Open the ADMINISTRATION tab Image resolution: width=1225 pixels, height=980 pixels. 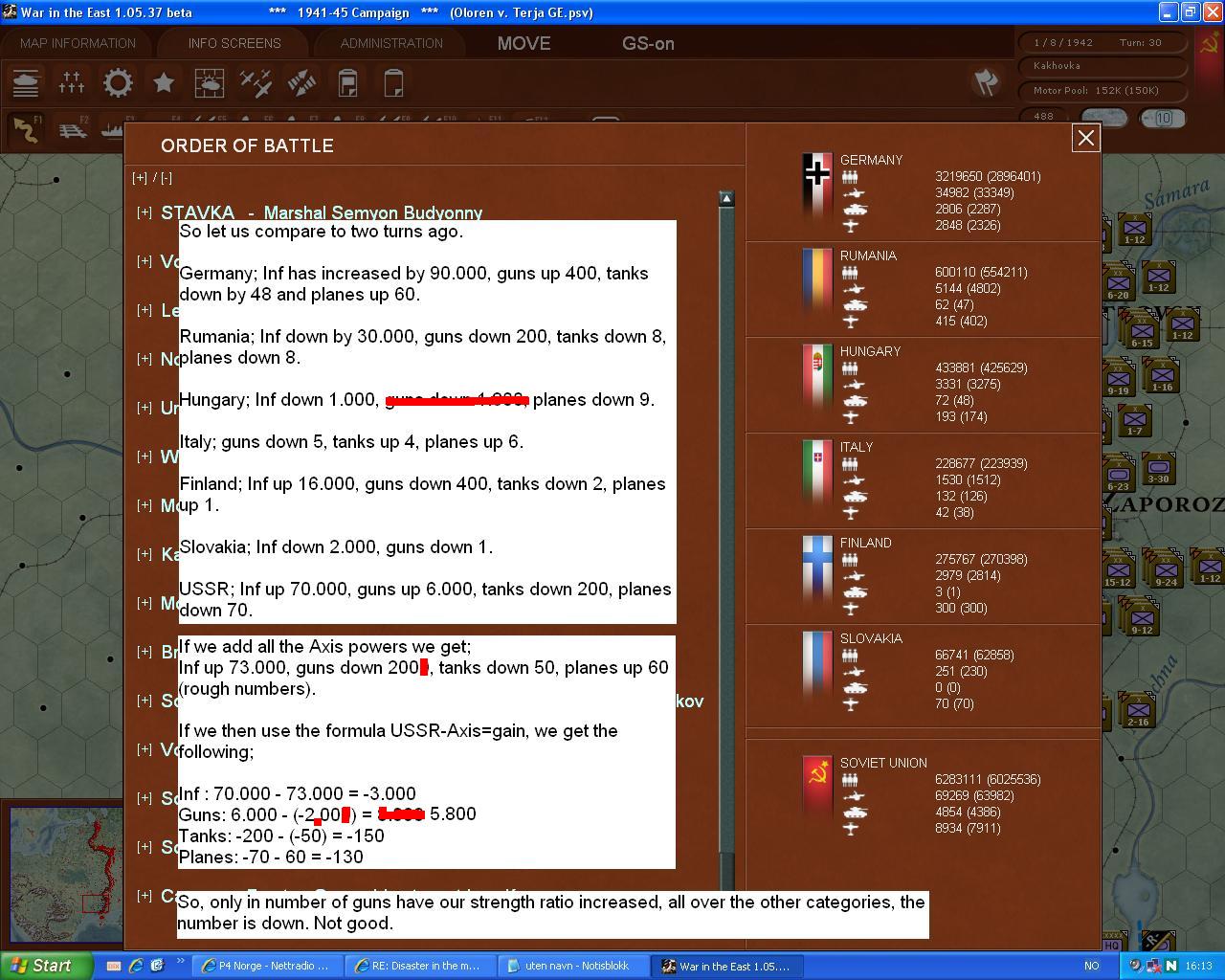391,43
